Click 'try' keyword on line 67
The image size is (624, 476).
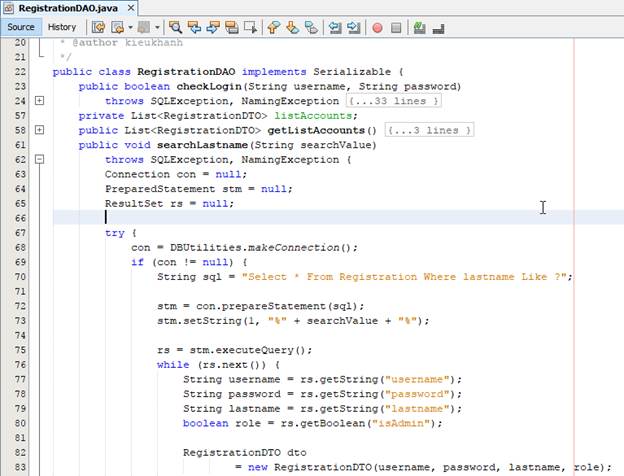pos(115,233)
